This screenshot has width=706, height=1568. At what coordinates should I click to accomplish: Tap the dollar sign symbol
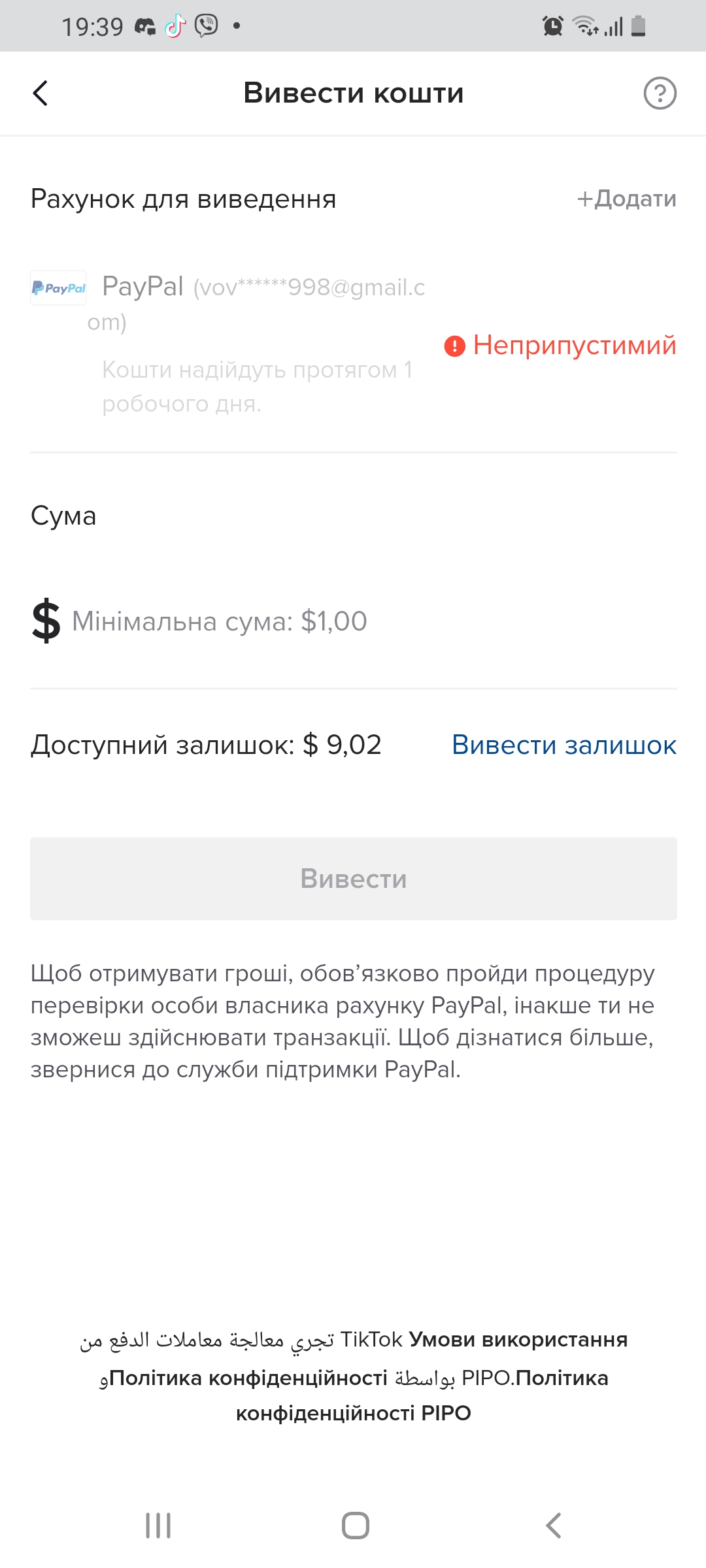(46, 621)
